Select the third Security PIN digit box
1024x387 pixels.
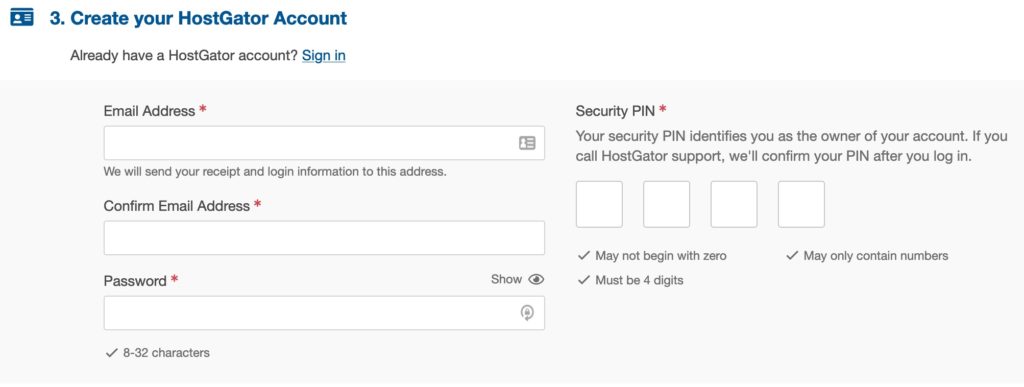(734, 204)
